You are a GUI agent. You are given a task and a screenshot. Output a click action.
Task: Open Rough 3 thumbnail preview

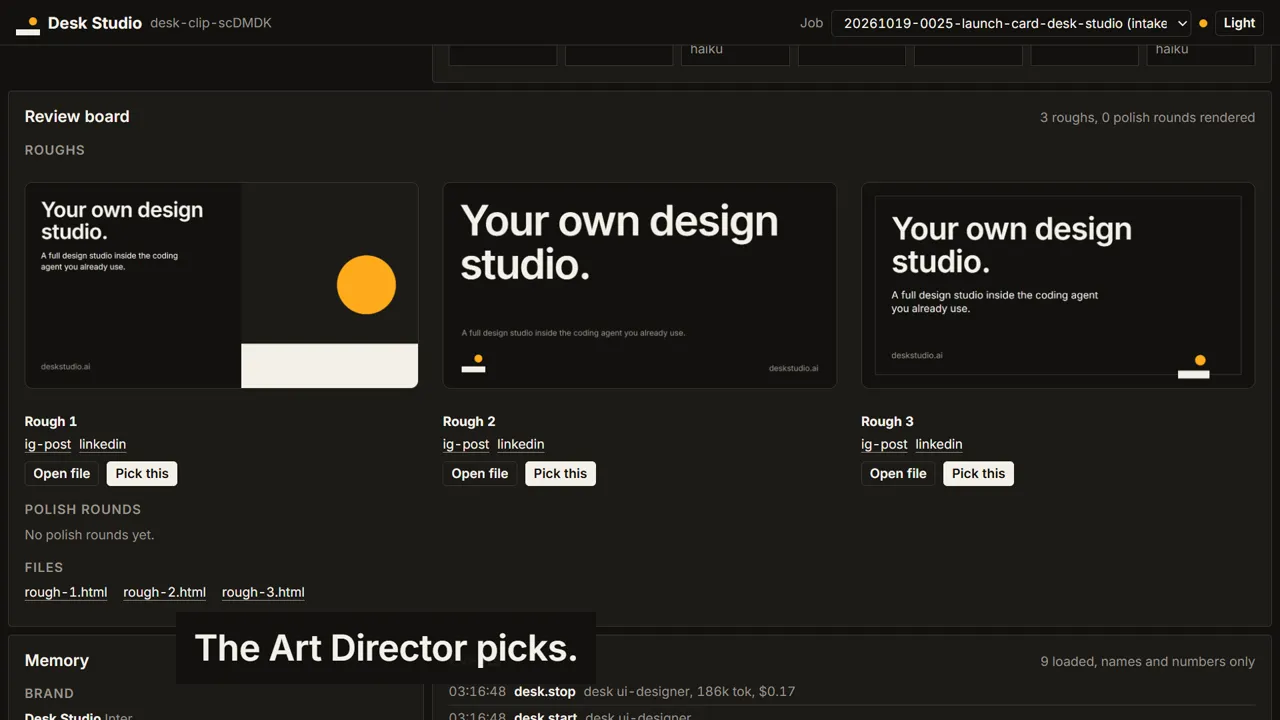[1058, 285]
